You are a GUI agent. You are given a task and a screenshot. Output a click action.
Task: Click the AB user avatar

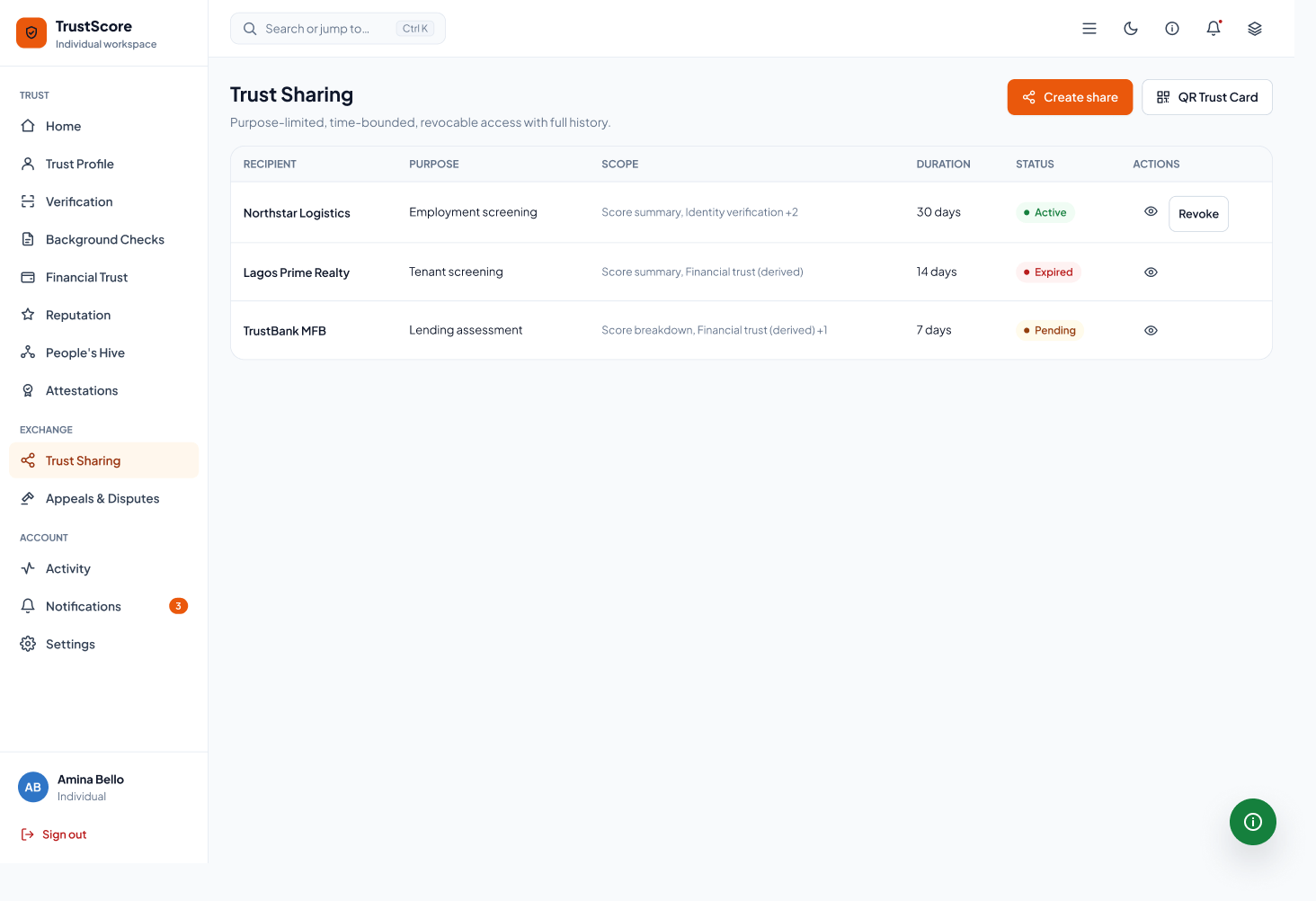(x=33, y=787)
